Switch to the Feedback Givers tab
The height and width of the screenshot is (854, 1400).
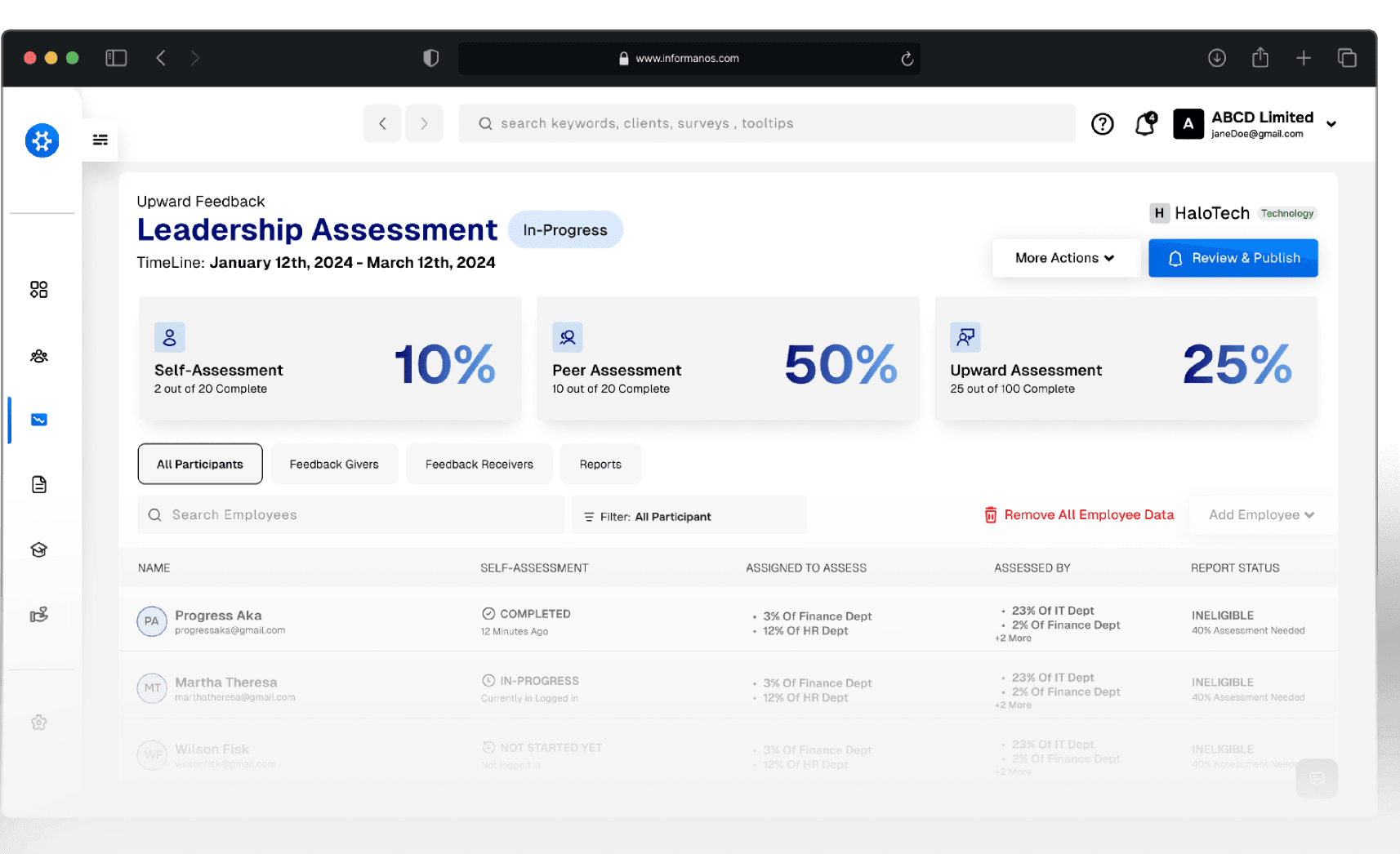coord(334,464)
